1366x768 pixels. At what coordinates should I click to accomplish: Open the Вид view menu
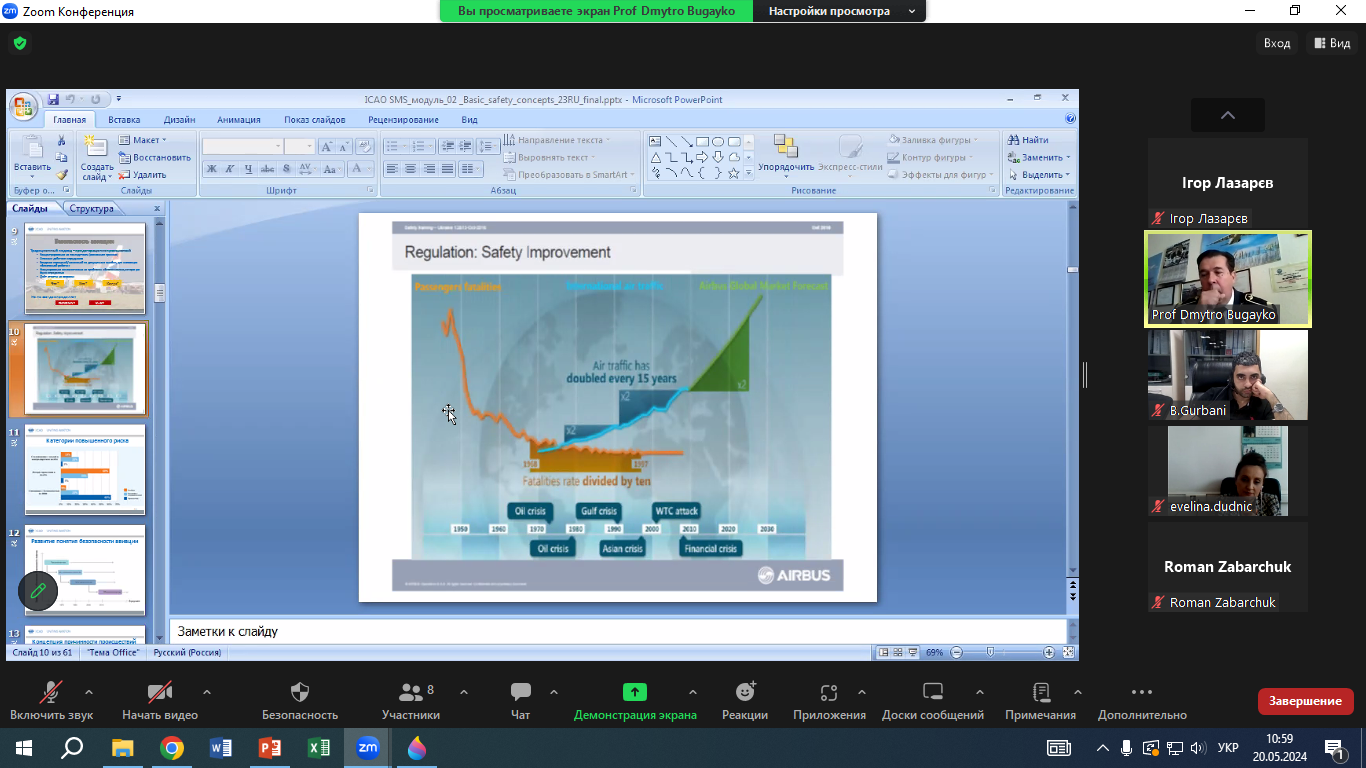[1332, 43]
